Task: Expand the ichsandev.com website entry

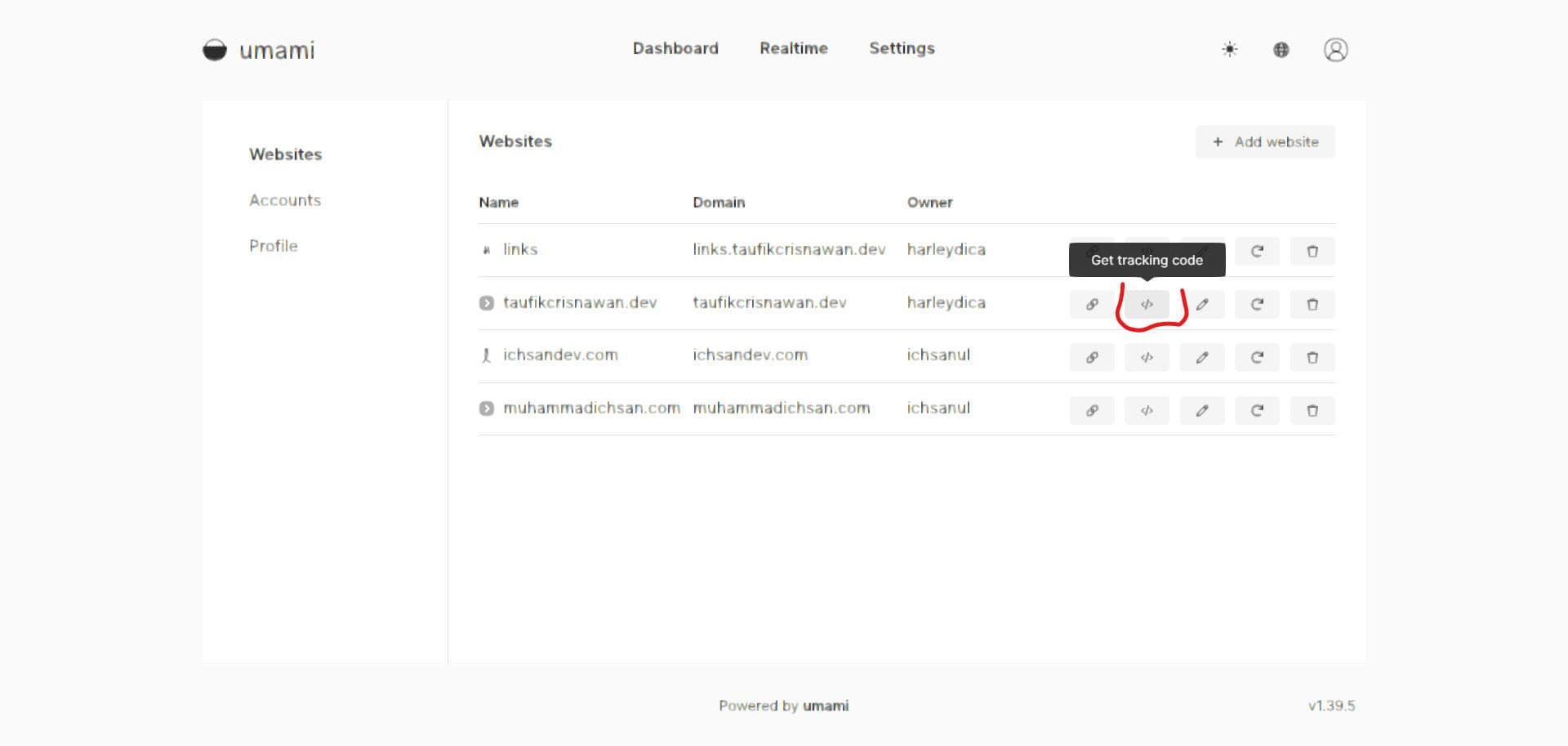Action: point(486,355)
